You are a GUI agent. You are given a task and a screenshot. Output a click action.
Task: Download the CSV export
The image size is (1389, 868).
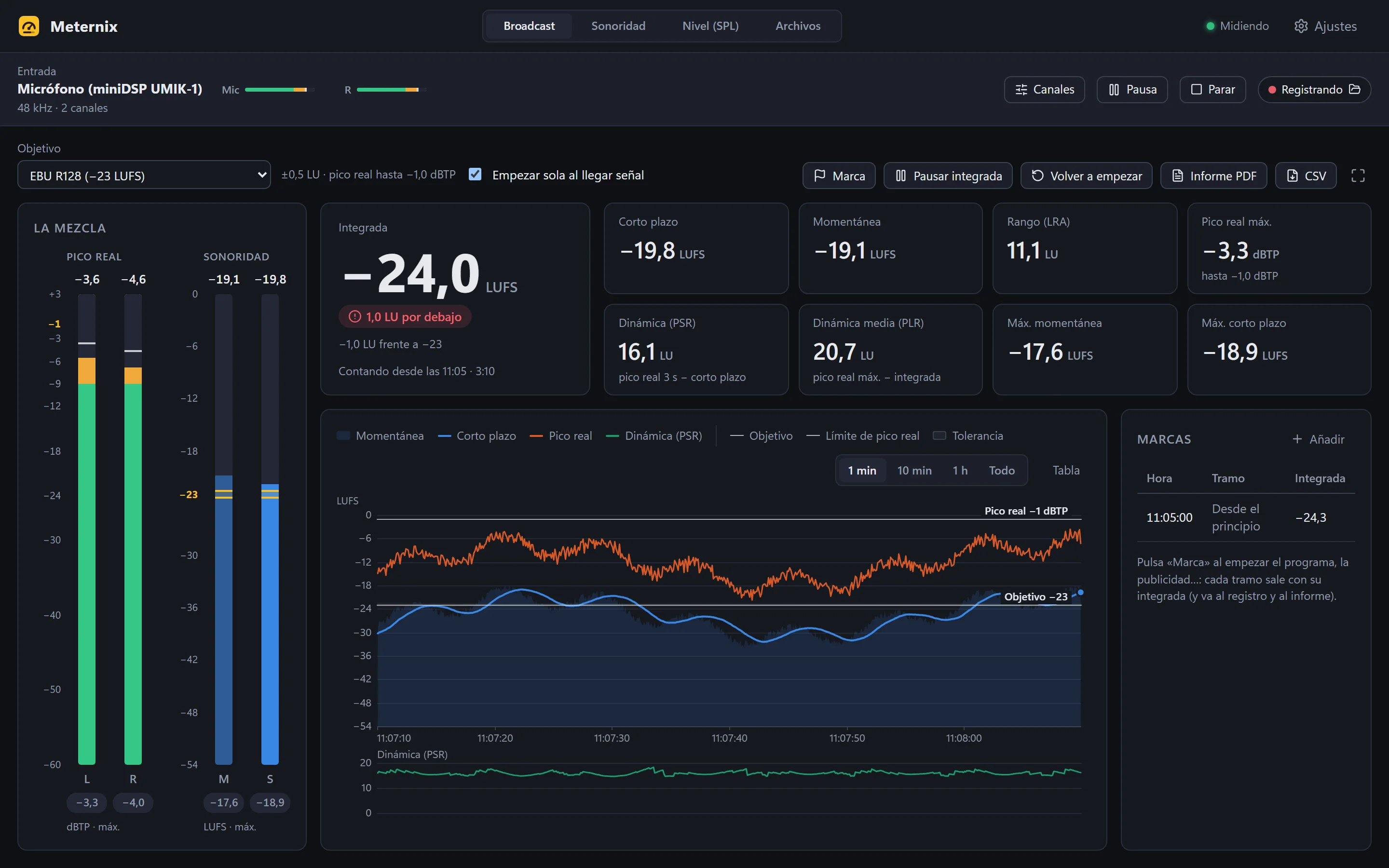(x=1305, y=176)
